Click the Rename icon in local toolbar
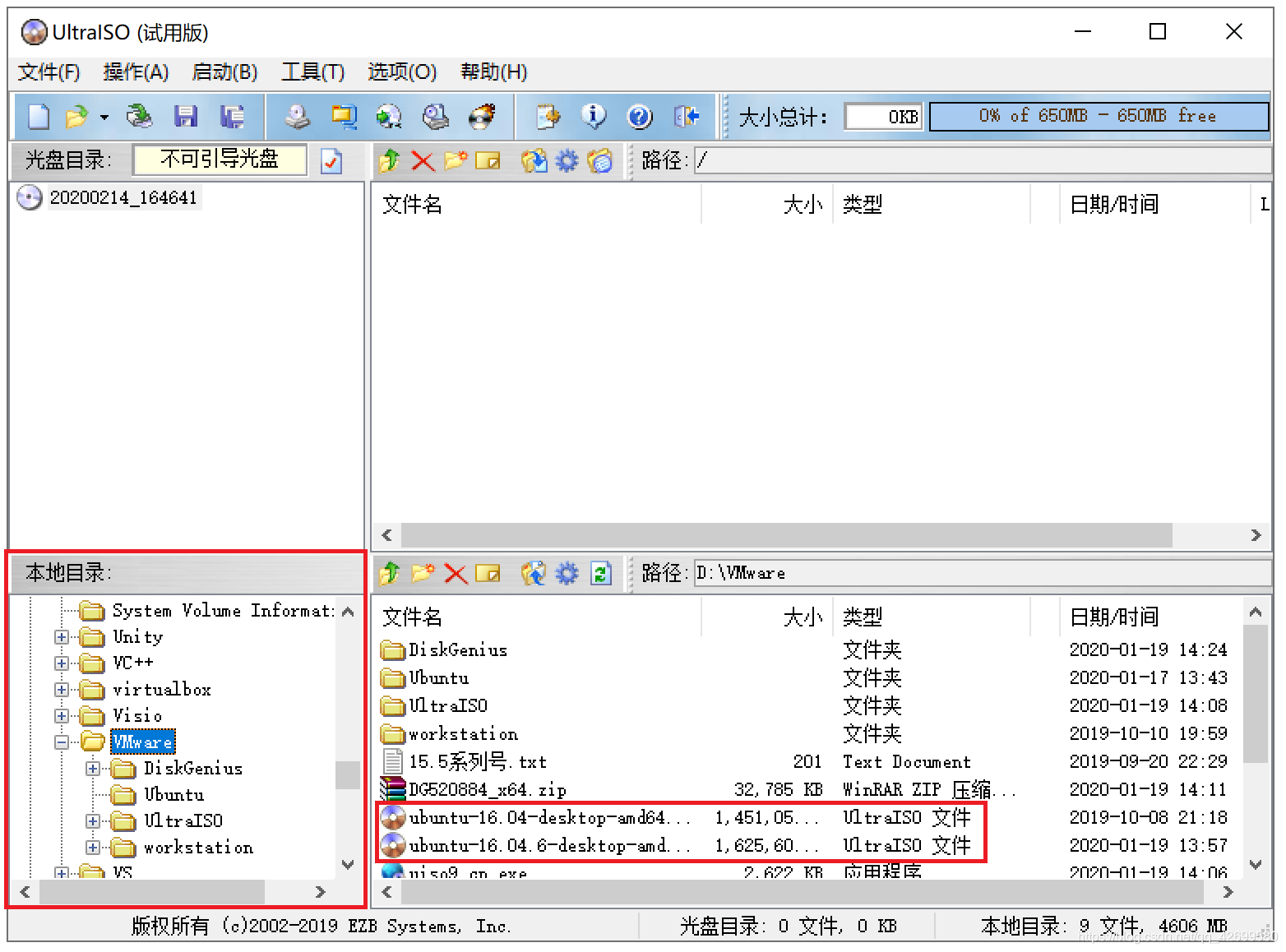1286x952 pixels. 488,573
